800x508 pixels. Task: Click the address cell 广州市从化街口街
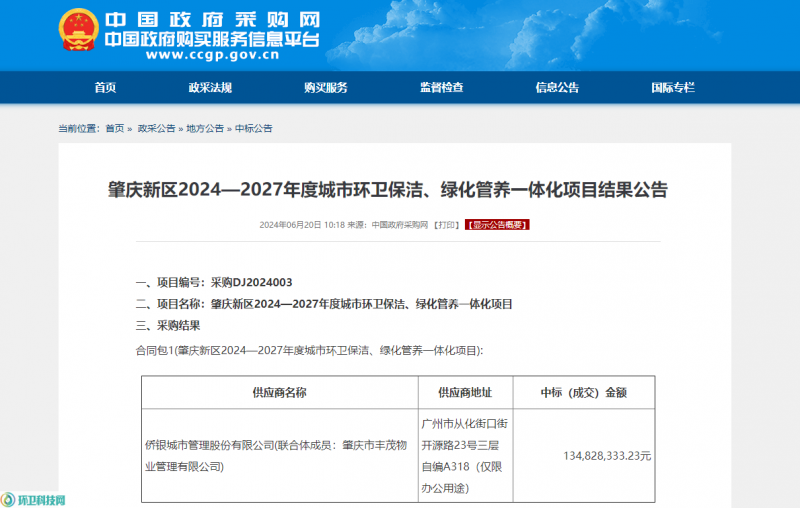pos(465,456)
